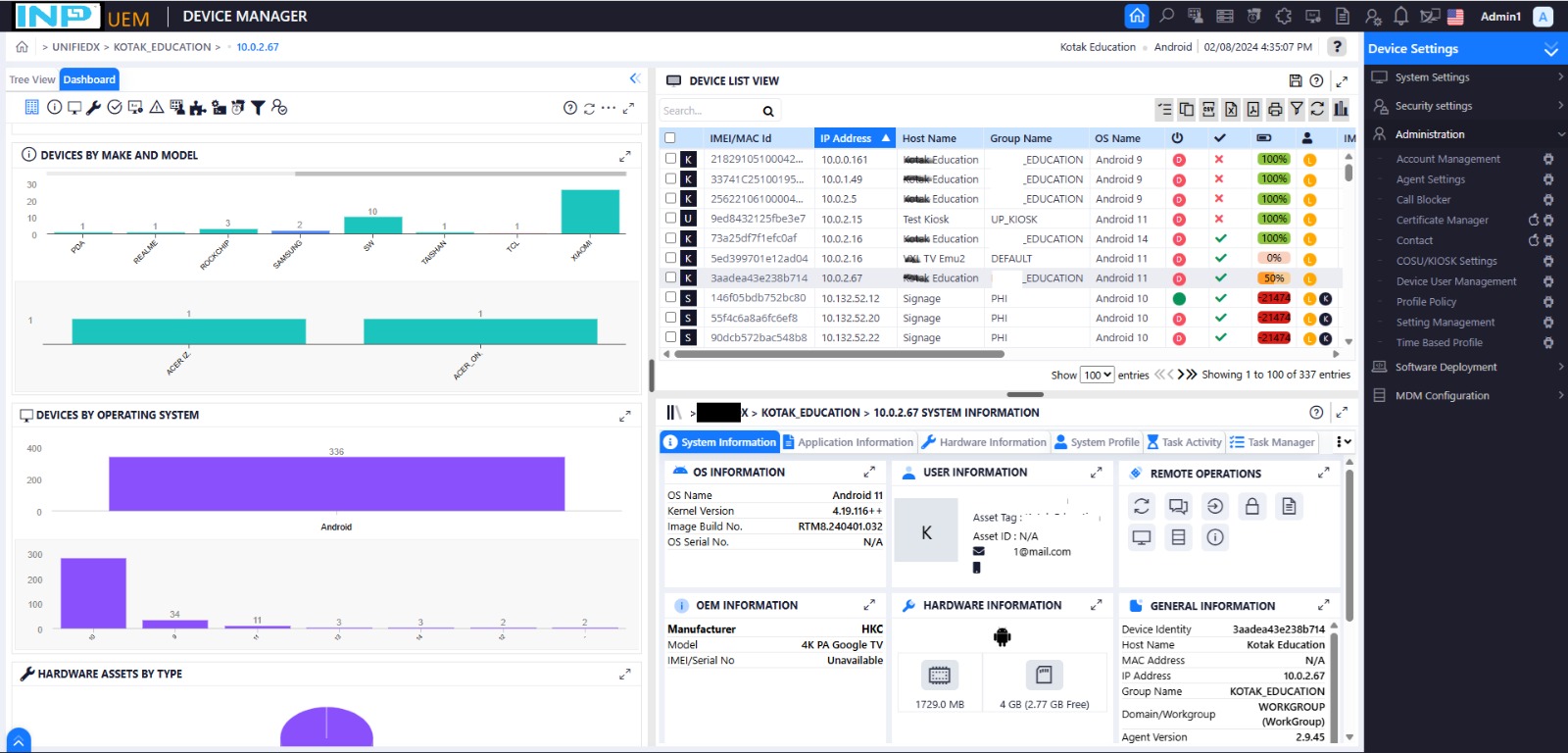
Task: Click the print icon in Device List toolbar
Action: 1274,110
